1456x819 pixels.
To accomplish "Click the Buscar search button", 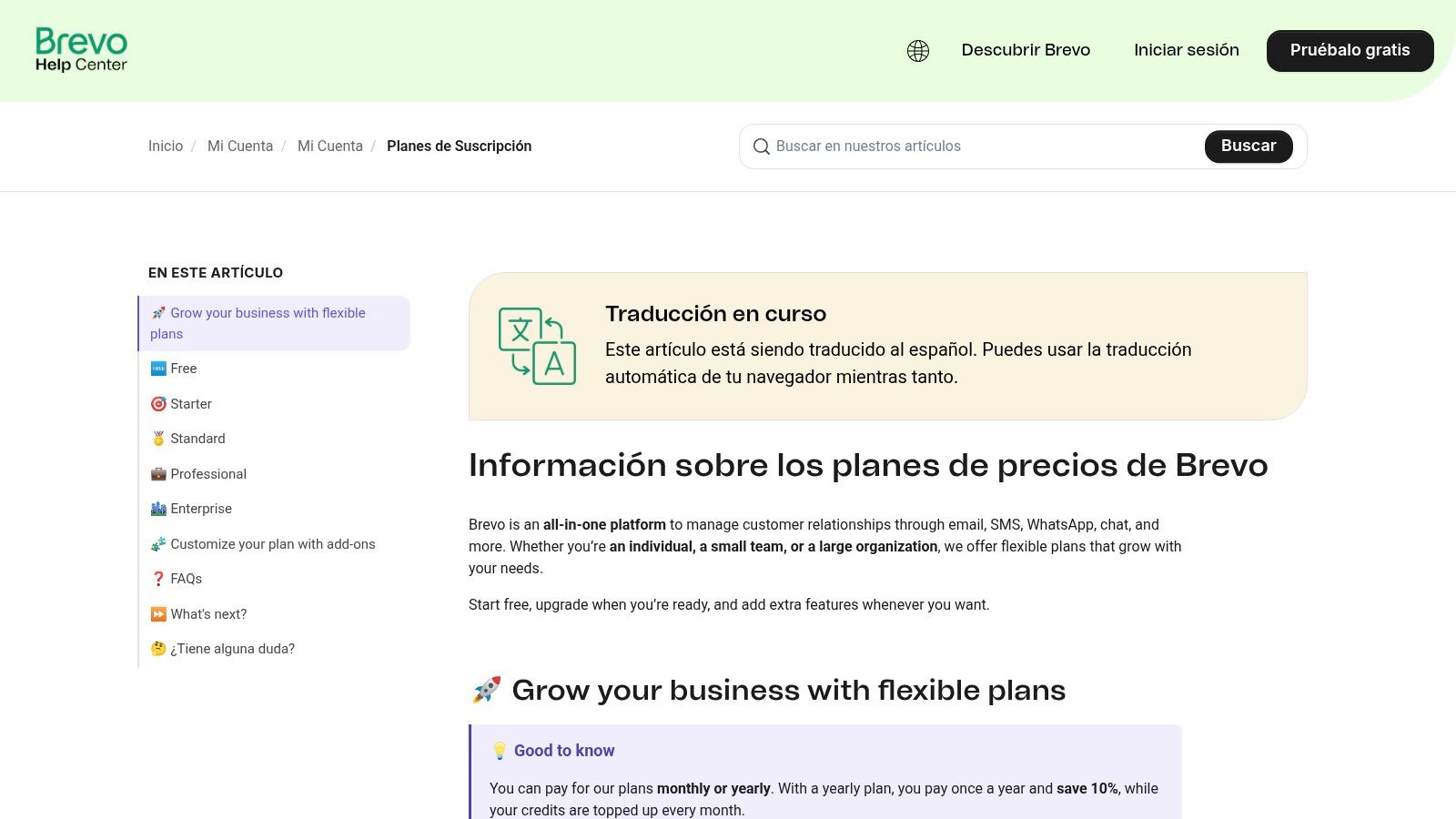I will tap(1249, 147).
